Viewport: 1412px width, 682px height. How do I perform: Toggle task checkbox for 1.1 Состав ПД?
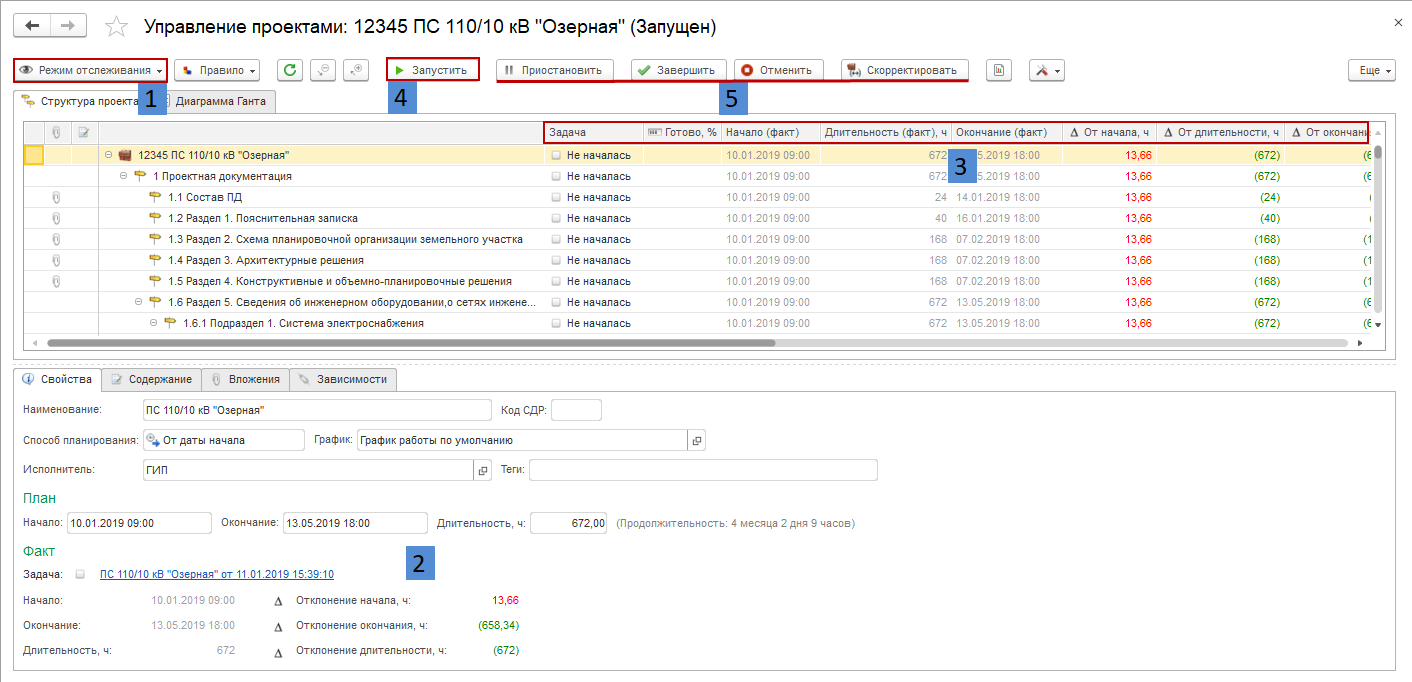(x=556, y=197)
